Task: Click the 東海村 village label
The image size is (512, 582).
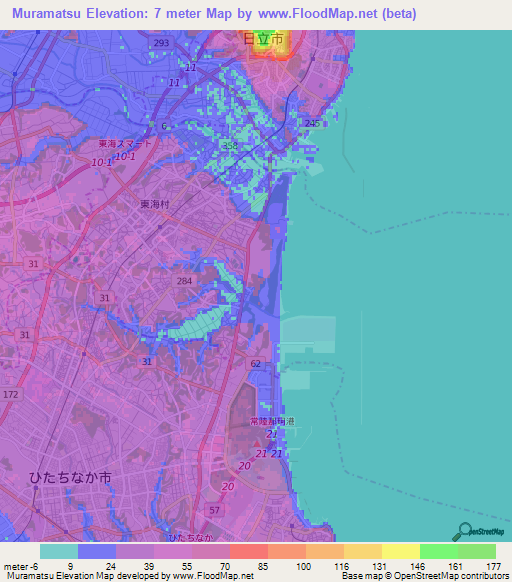Action: point(155,204)
